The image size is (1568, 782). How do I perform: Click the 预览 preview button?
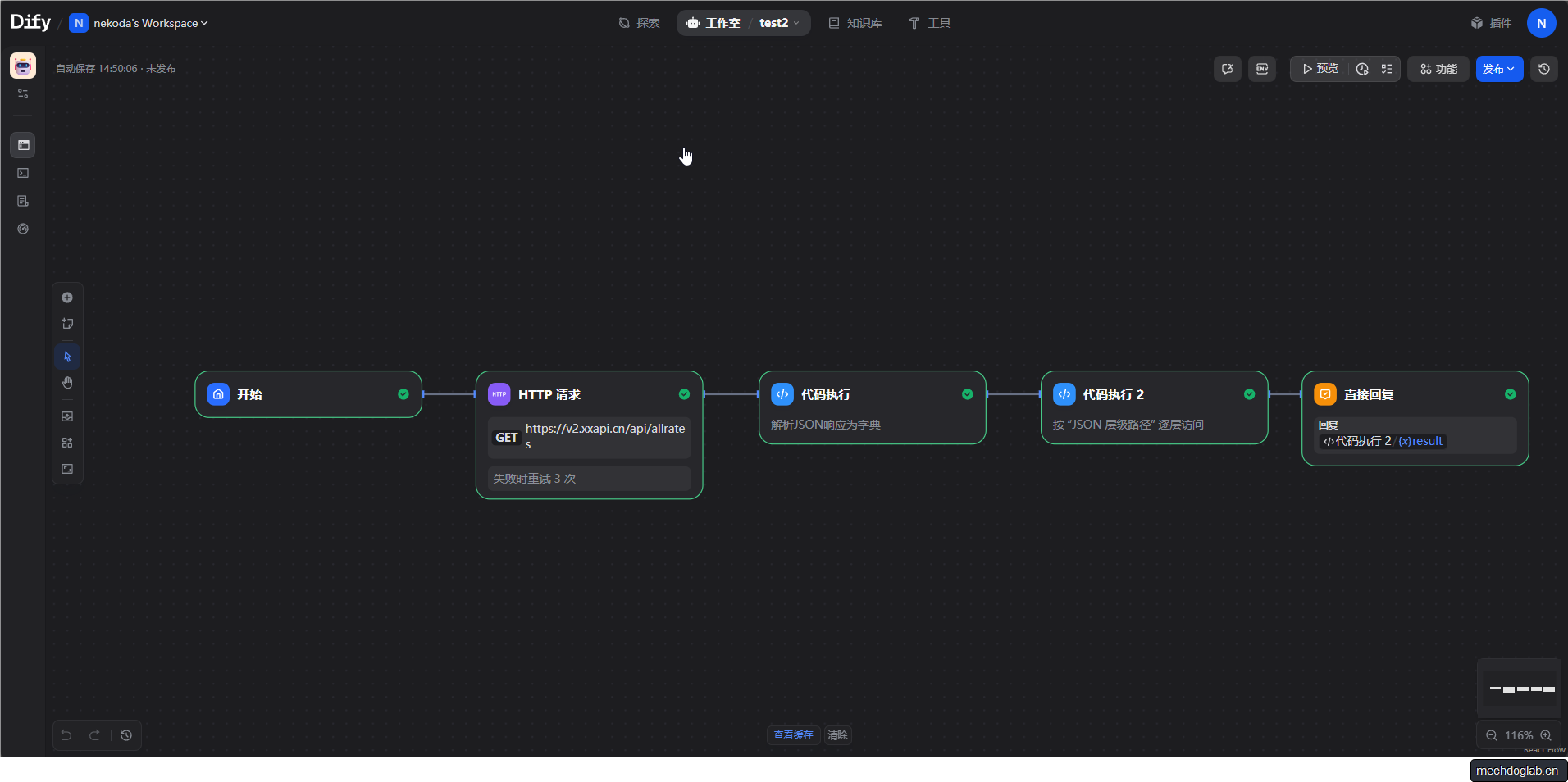click(x=1320, y=69)
